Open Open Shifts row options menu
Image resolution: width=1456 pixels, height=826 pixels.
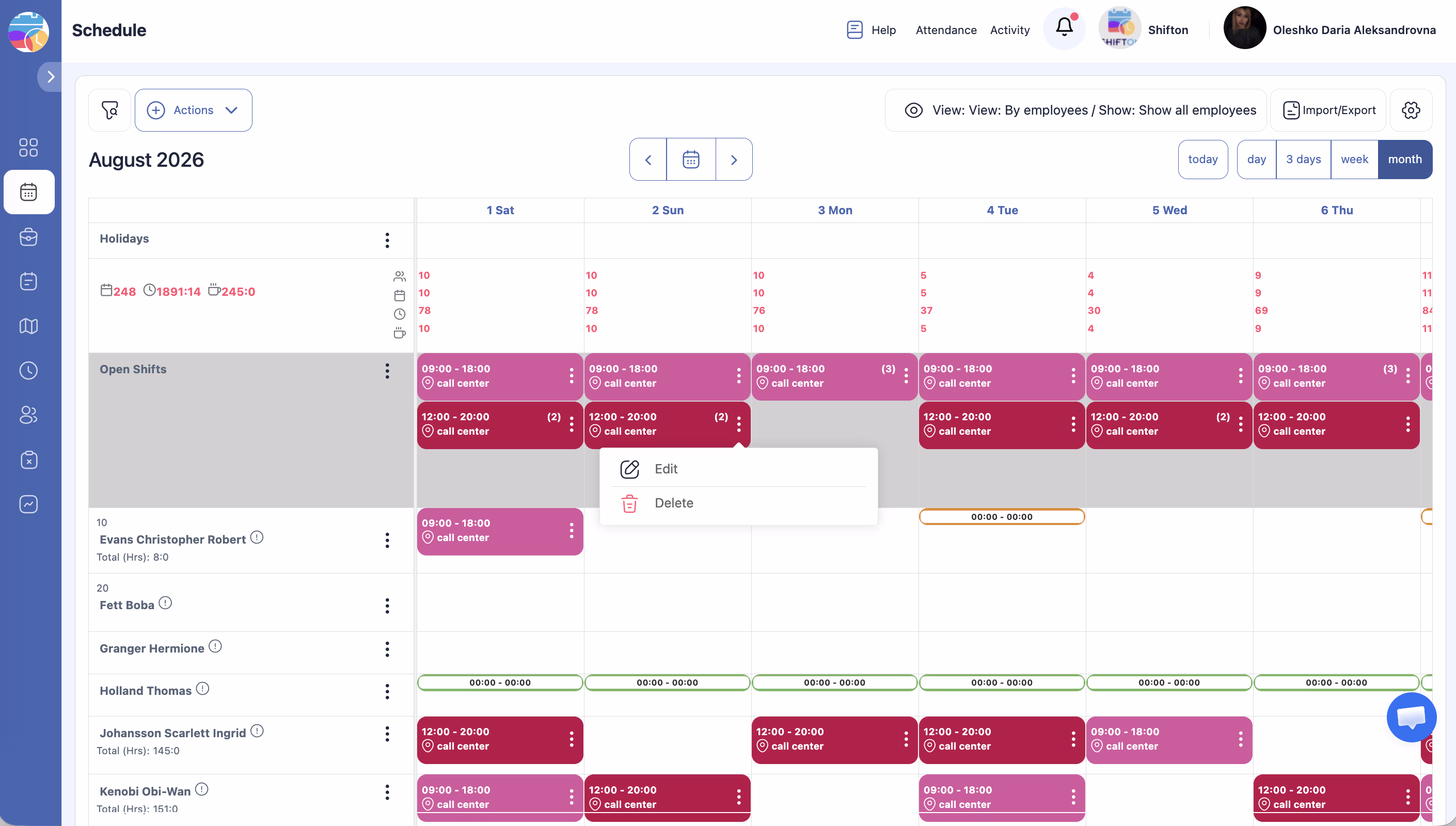pos(387,371)
